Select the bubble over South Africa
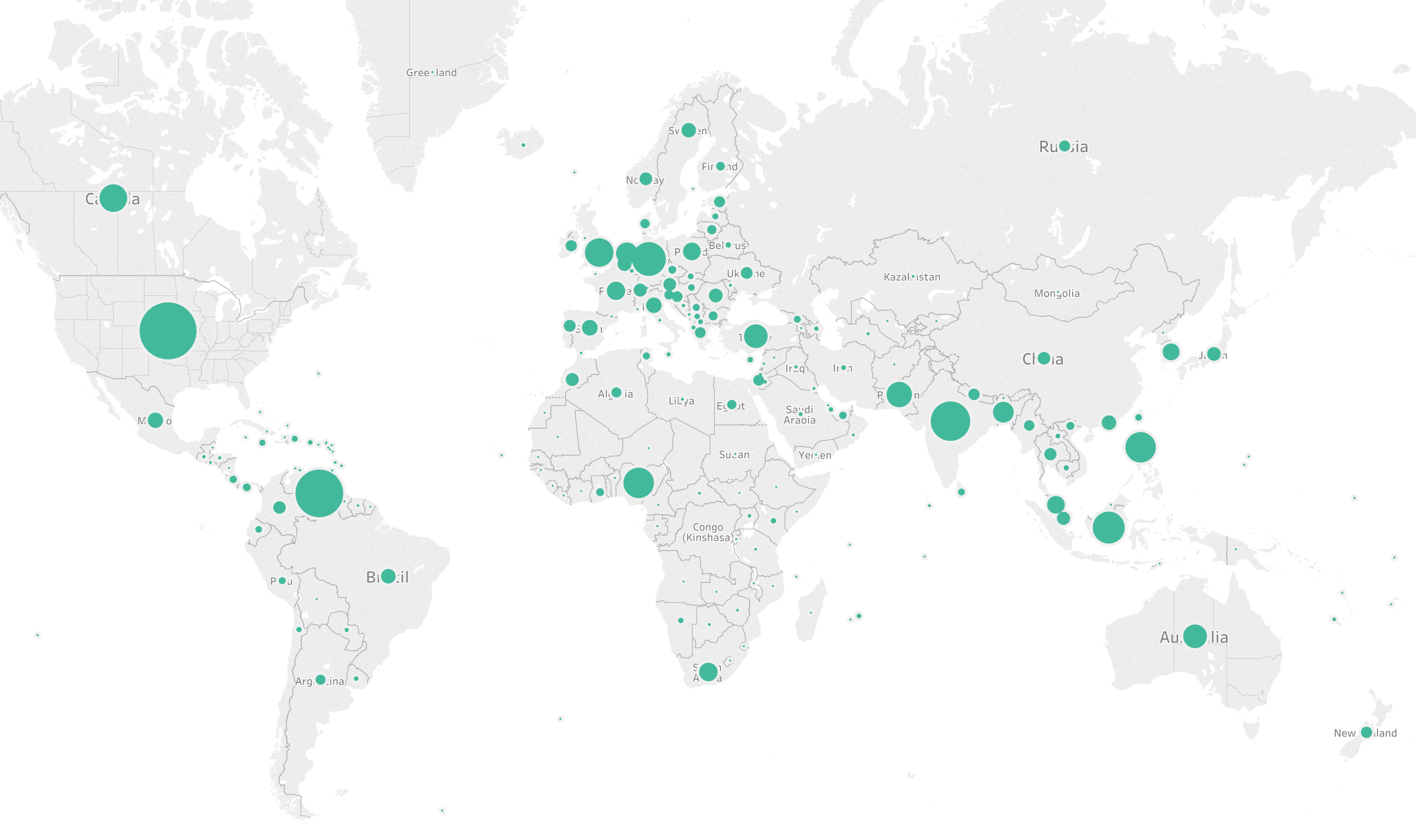Image resolution: width=1416 pixels, height=840 pixels. point(709,672)
